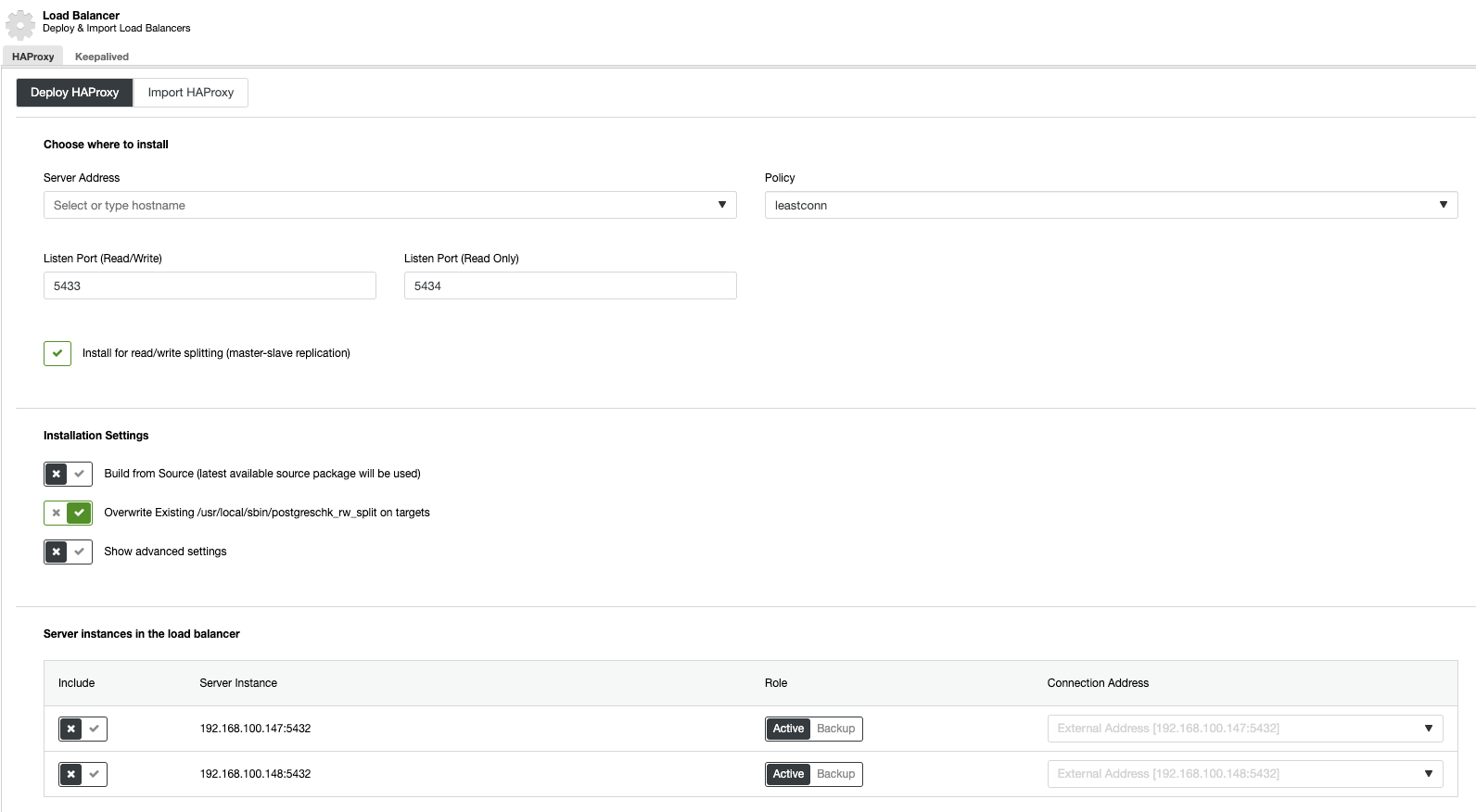Set Active role for 192.168.100.148:5432
Image resolution: width=1476 pixels, height=812 pixels.
tap(788, 774)
